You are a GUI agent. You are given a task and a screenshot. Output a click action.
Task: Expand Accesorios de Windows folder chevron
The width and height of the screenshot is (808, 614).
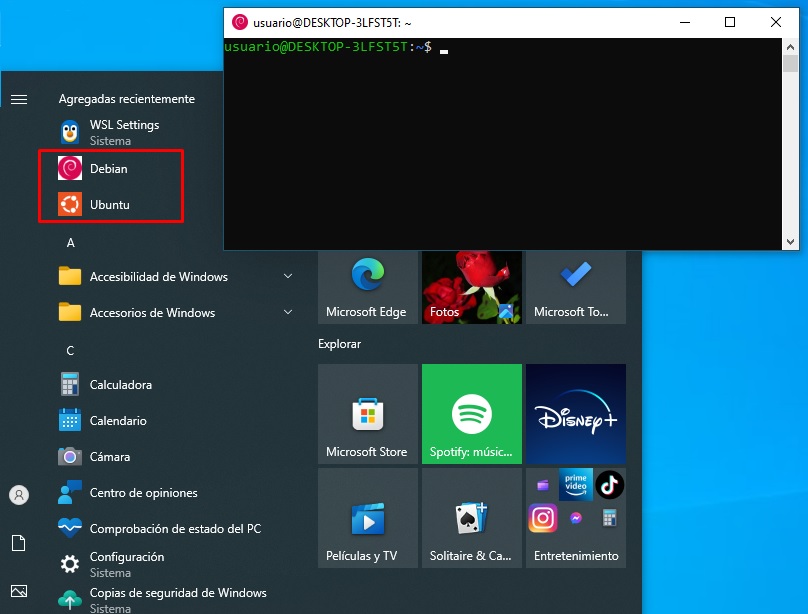click(x=288, y=312)
